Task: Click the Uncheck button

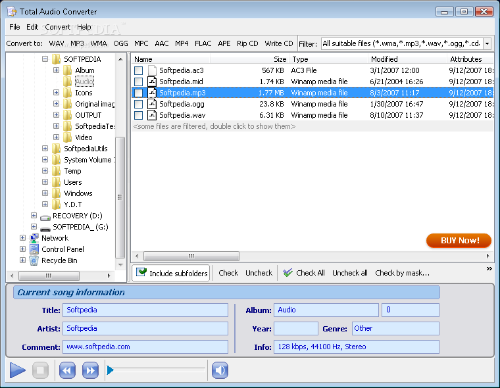Action: tap(259, 273)
